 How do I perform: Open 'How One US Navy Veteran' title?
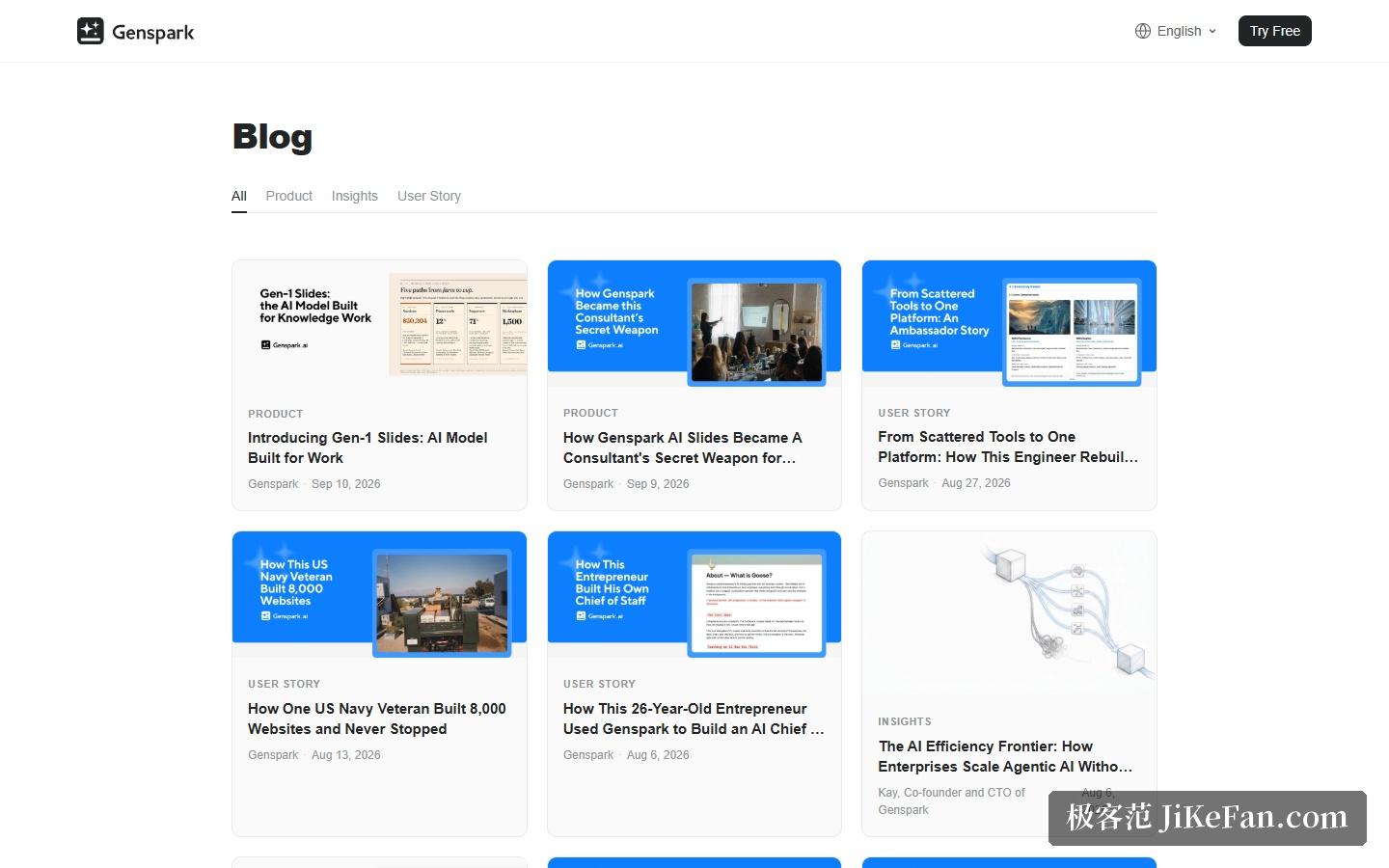(377, 719)
